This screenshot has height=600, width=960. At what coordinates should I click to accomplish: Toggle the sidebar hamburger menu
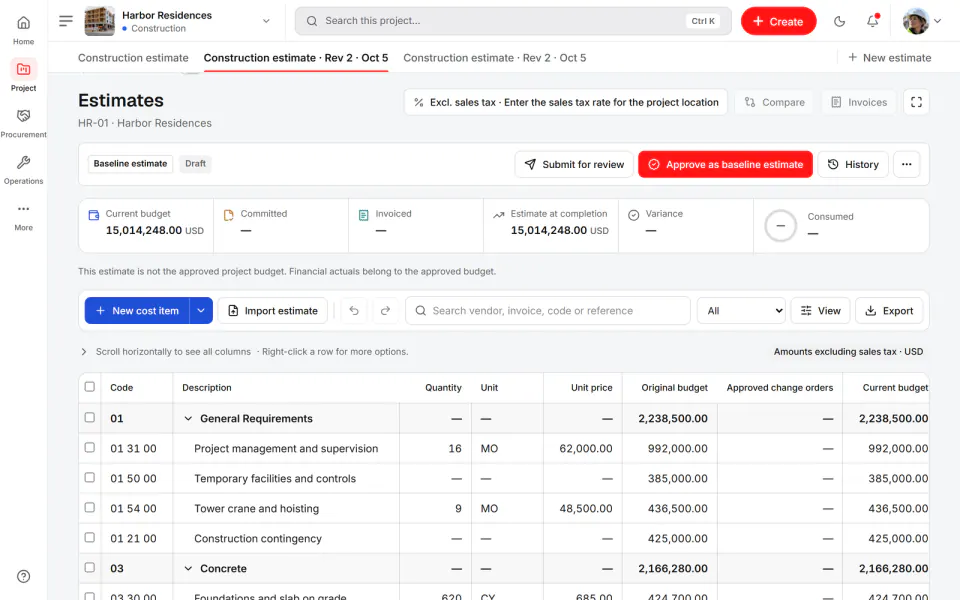pyautogui.click(x=66, y=21)
